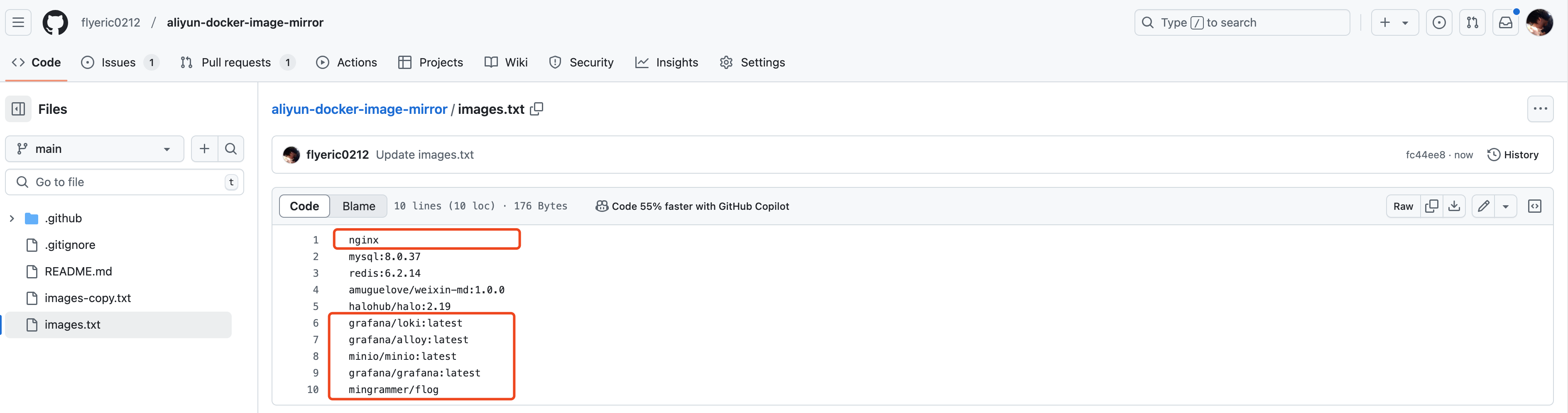Select the Code view toggle
This screenshot has height=413, width=1568.
[304, 206]
